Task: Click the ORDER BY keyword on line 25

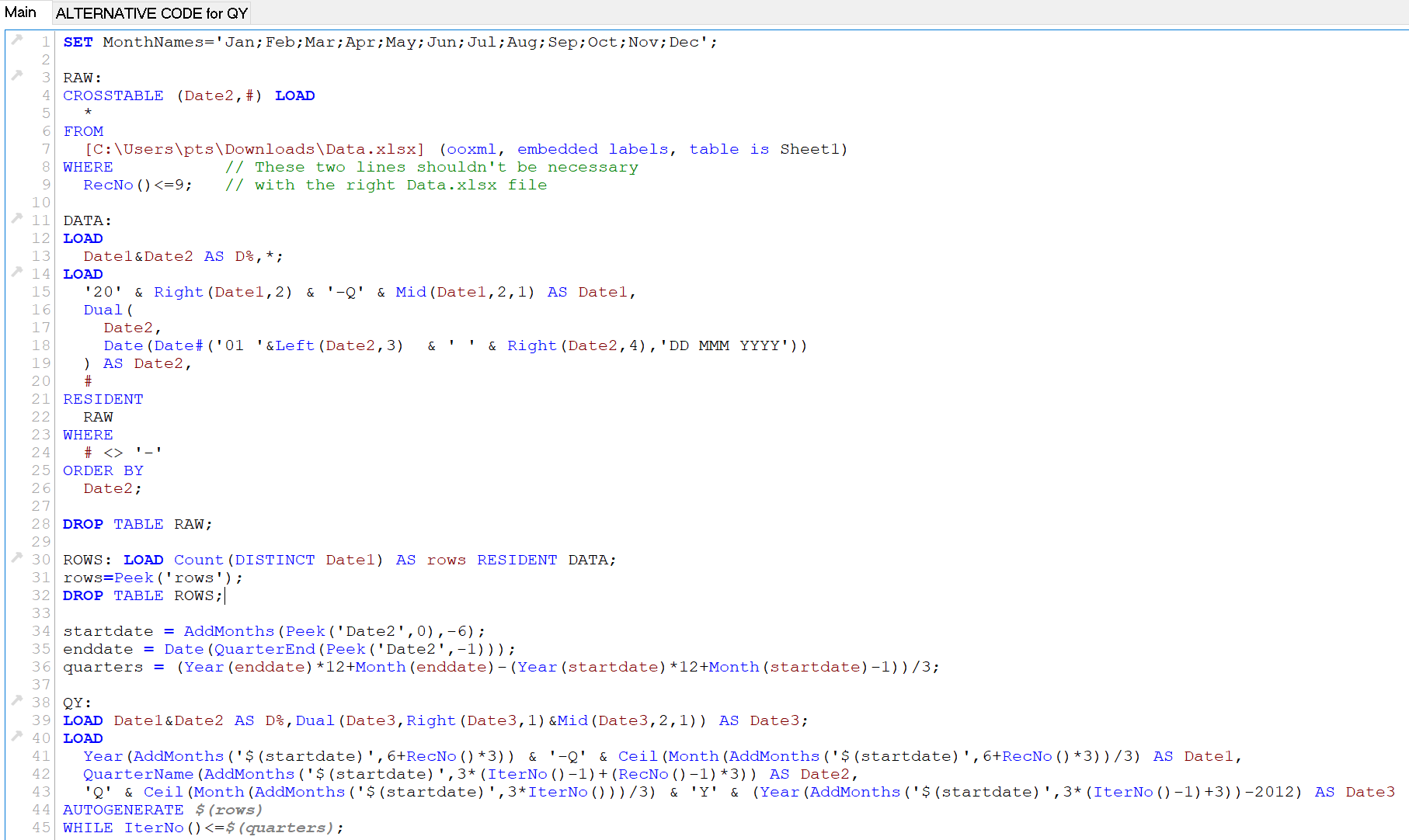Action: pos(103,470)
